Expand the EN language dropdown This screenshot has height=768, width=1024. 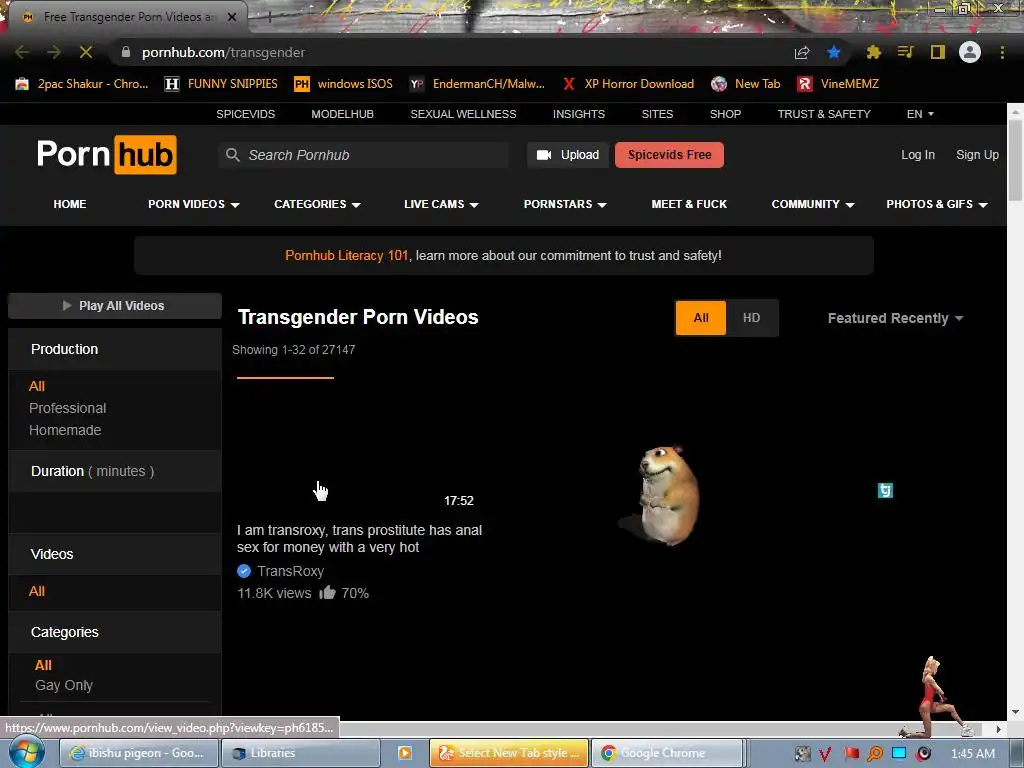920,114
